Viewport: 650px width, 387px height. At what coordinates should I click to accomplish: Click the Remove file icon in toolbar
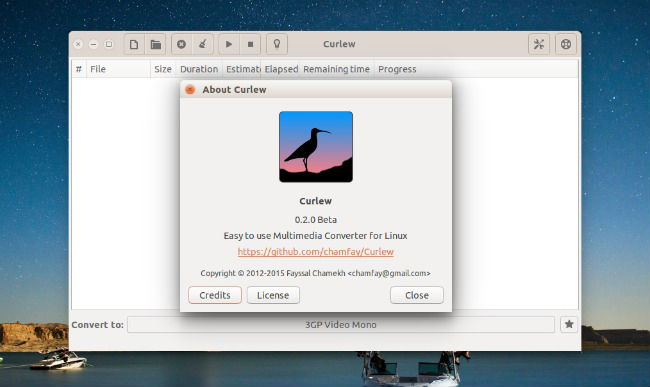pyautogui.click(x=182, y=44)
